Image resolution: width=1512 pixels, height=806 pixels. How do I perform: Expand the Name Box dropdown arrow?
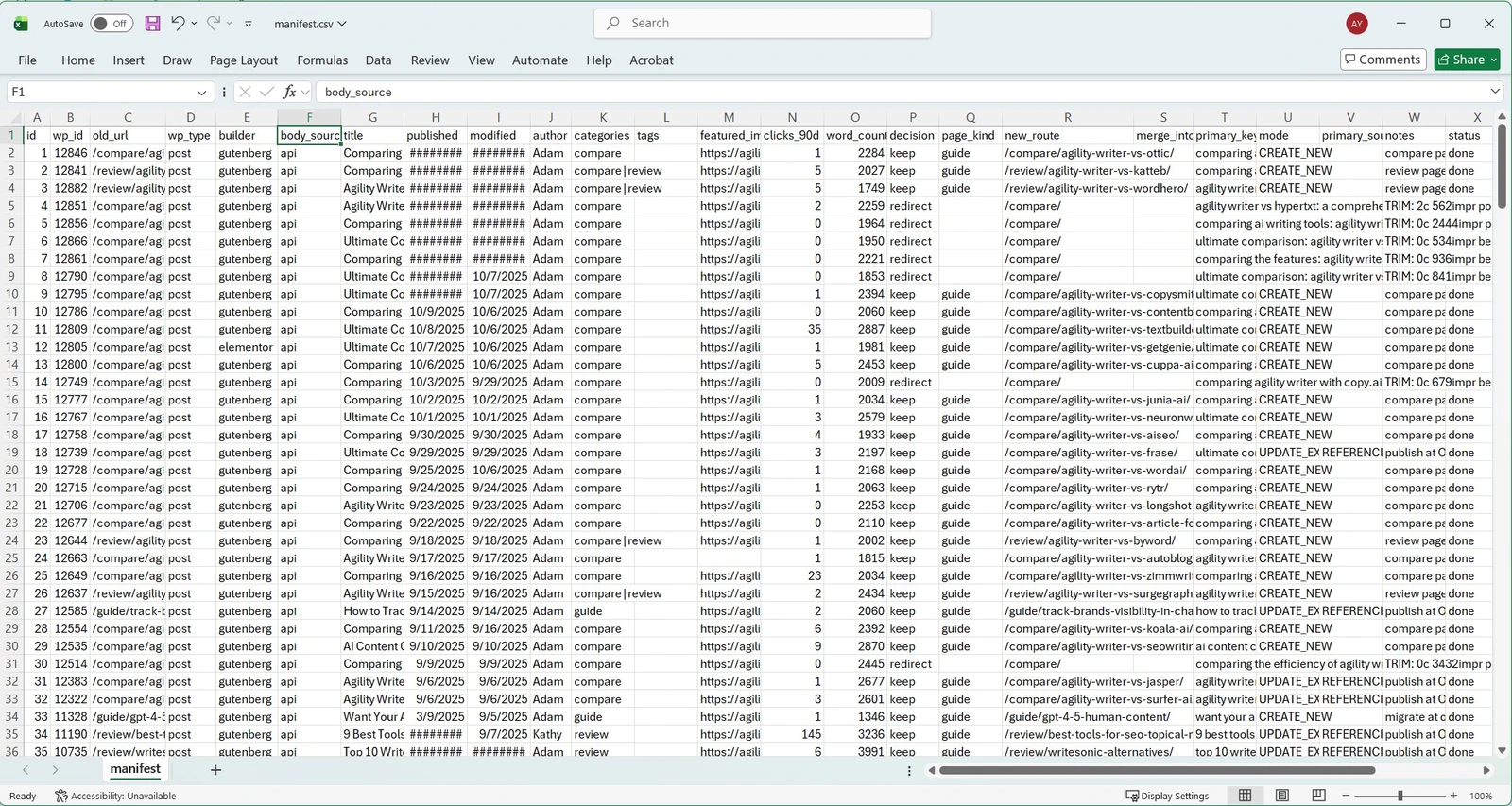pos(201,92)
